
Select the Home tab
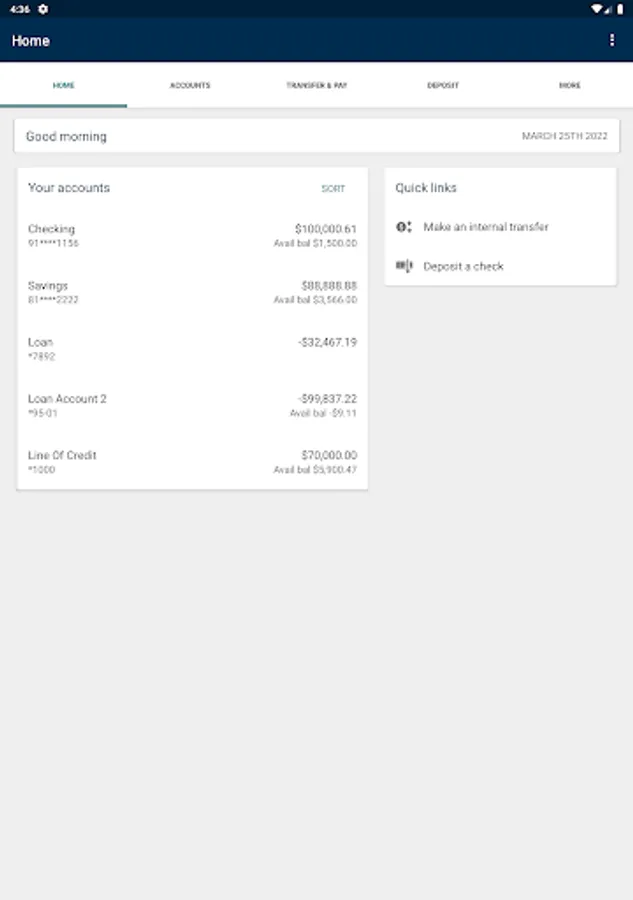(x=63, y=86)
